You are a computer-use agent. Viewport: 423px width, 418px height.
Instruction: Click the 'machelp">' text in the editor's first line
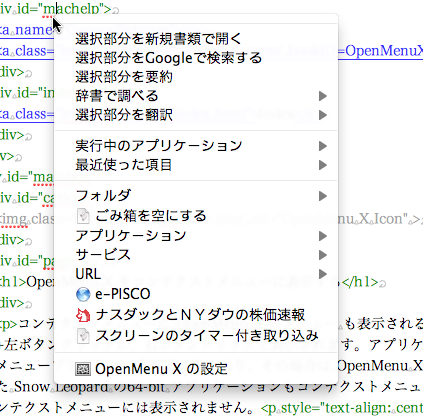pos(77,9)
